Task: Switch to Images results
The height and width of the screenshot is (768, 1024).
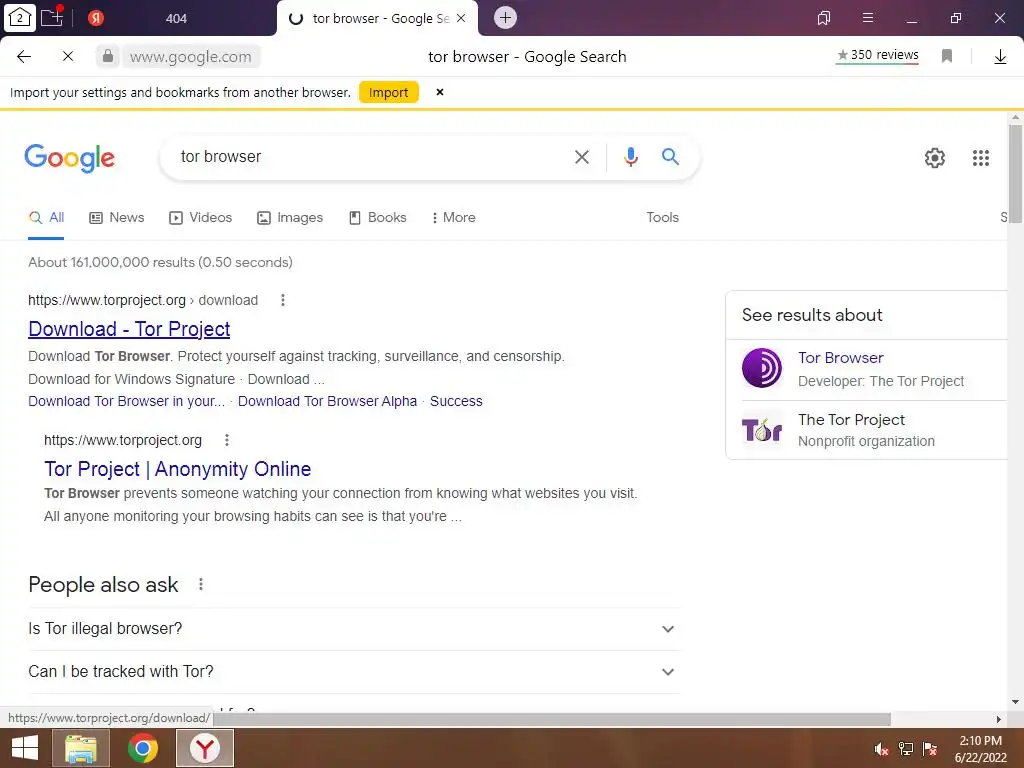Action: 290,217
